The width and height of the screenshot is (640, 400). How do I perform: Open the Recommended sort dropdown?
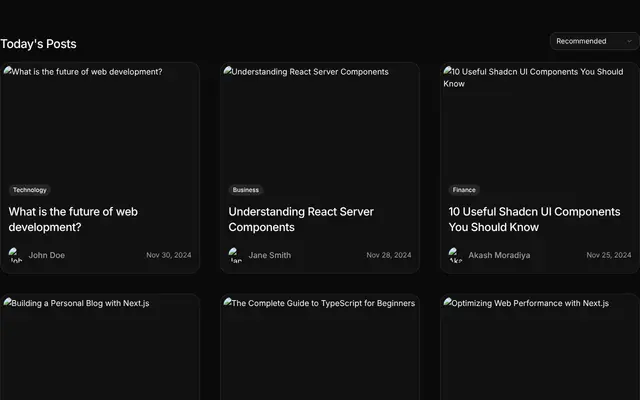[595, 41]
